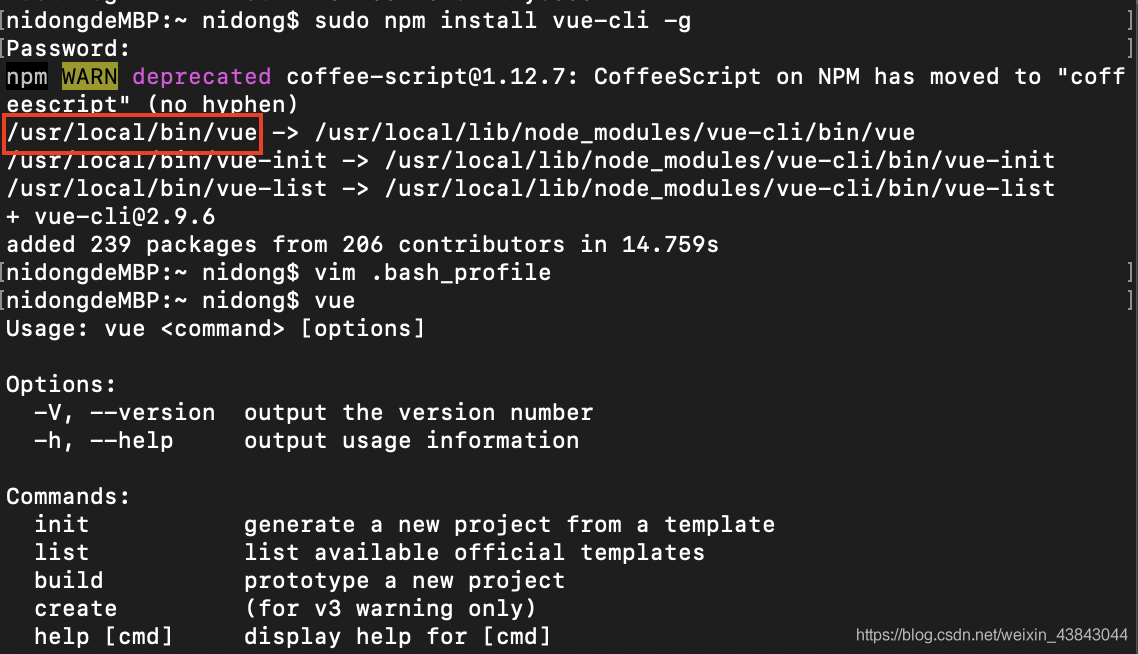The height and width of the screenshot is (654, 1138).
Task: Click the blog.csdn.net watermark link
Action: [991, 635]
